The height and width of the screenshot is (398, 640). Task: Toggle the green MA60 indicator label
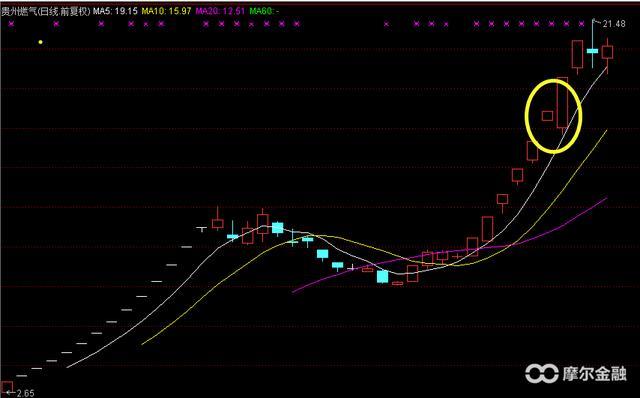(264, 11)
